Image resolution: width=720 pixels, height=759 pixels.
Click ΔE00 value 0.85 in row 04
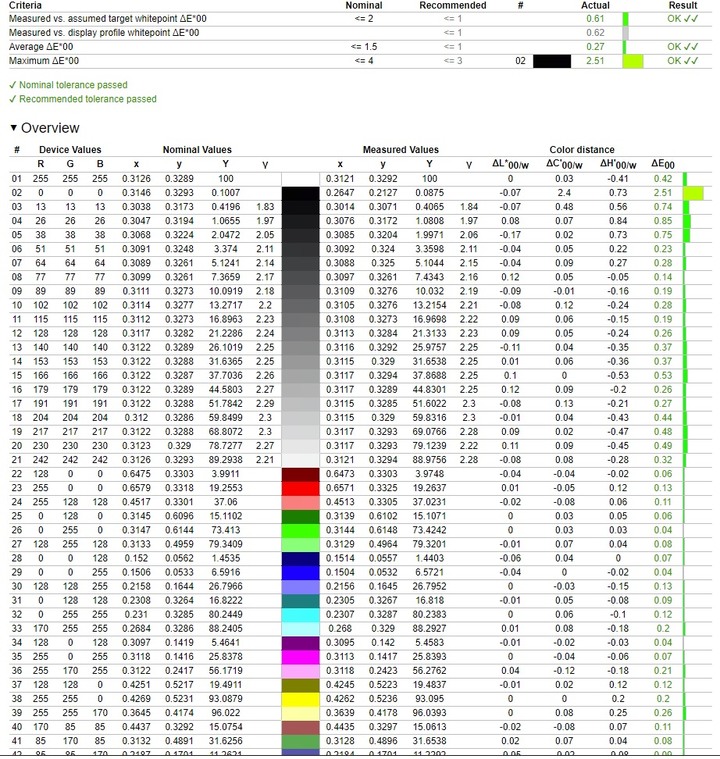[663, 221]
